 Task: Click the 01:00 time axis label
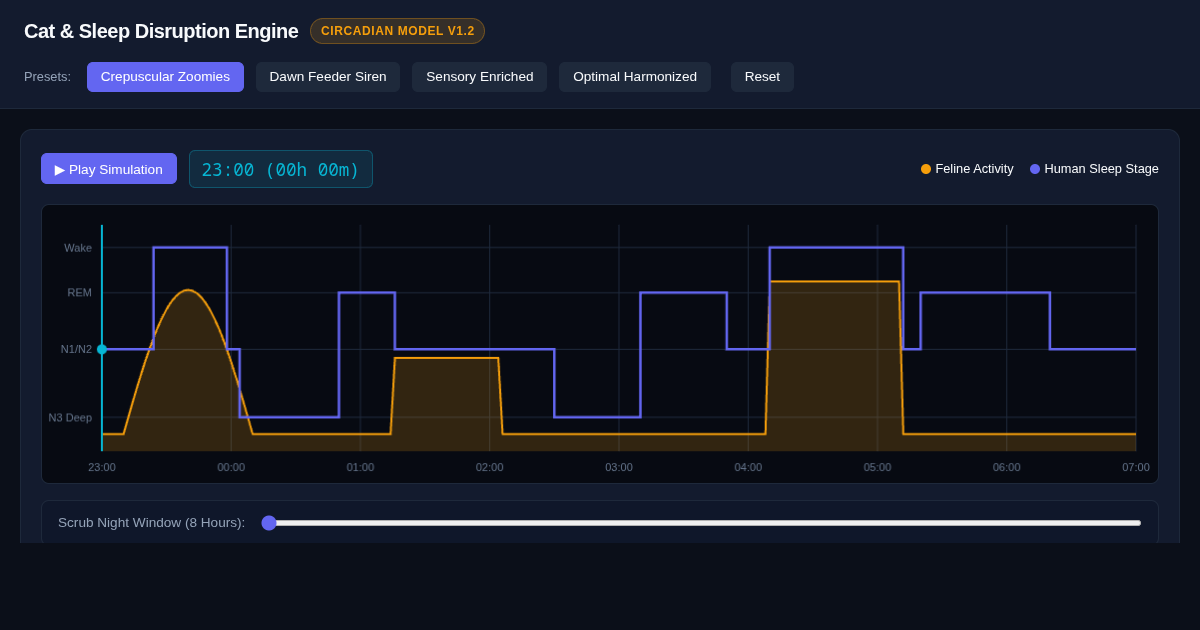[360, 467]
